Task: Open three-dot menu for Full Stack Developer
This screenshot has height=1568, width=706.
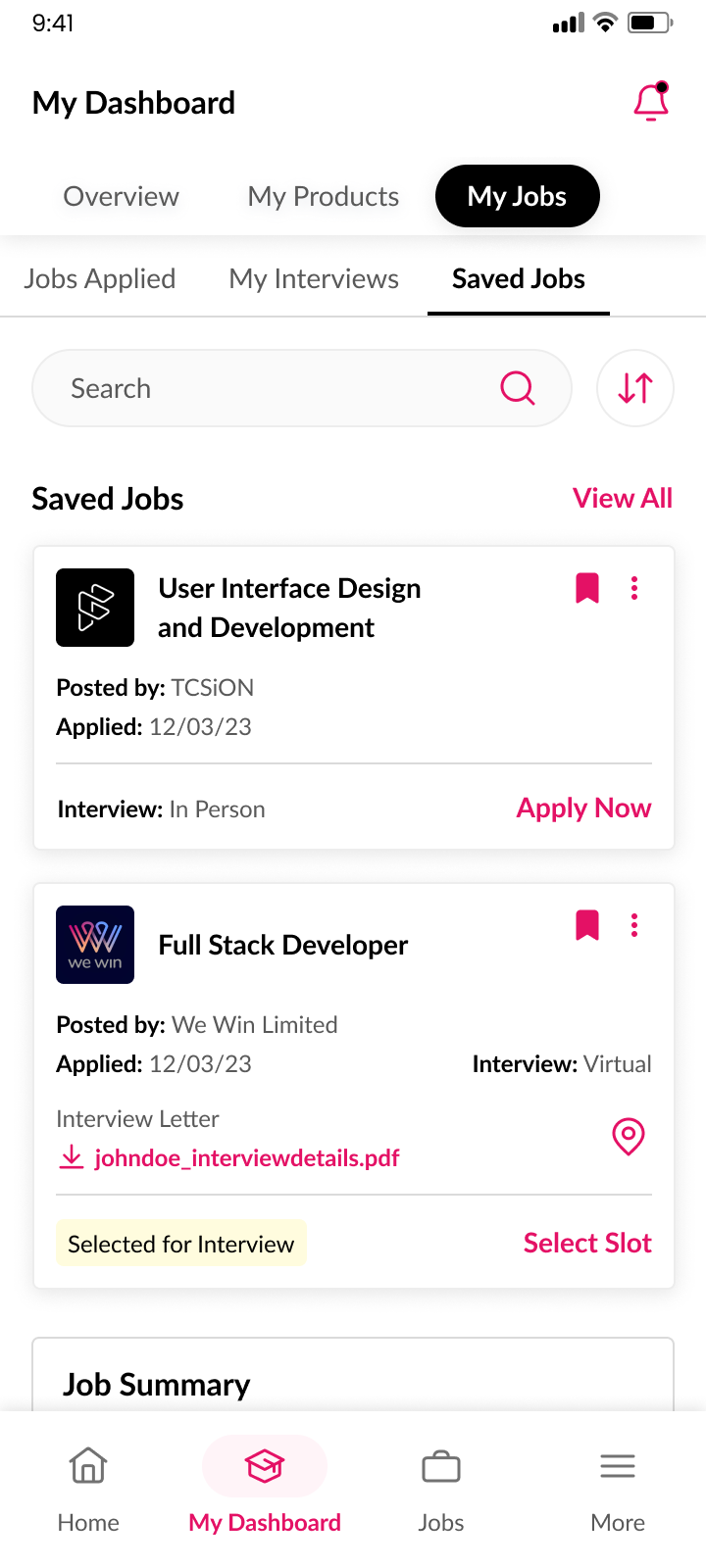Action: click(634, 925)
